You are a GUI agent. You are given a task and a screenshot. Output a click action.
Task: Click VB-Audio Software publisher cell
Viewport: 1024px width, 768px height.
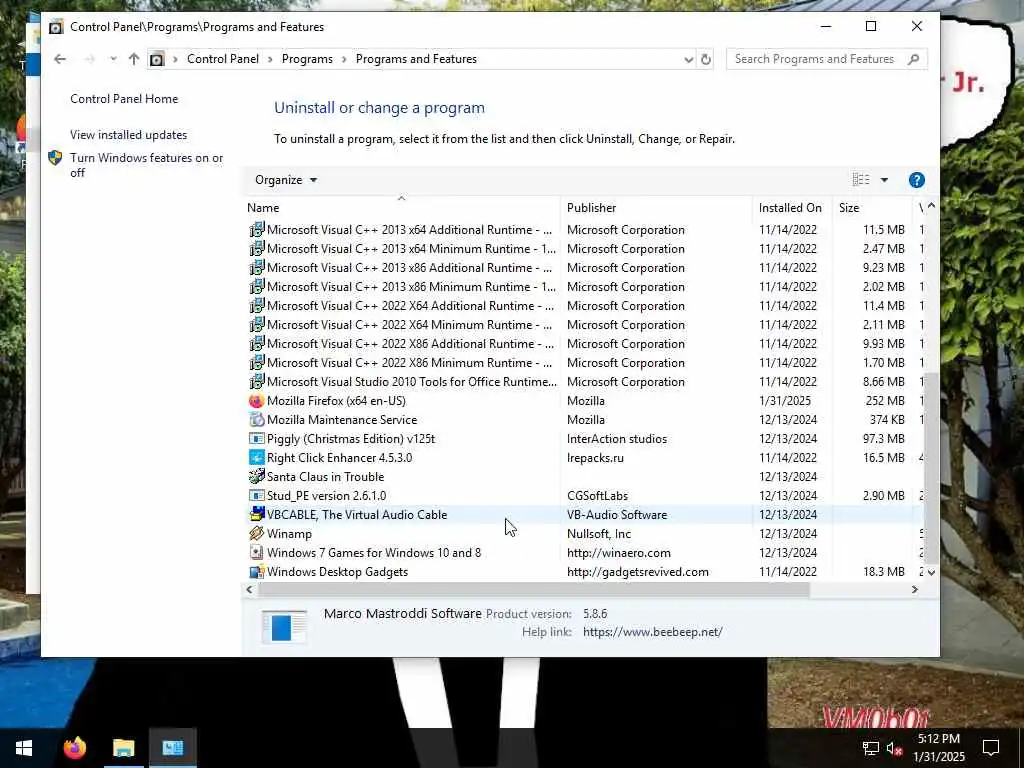616,515
